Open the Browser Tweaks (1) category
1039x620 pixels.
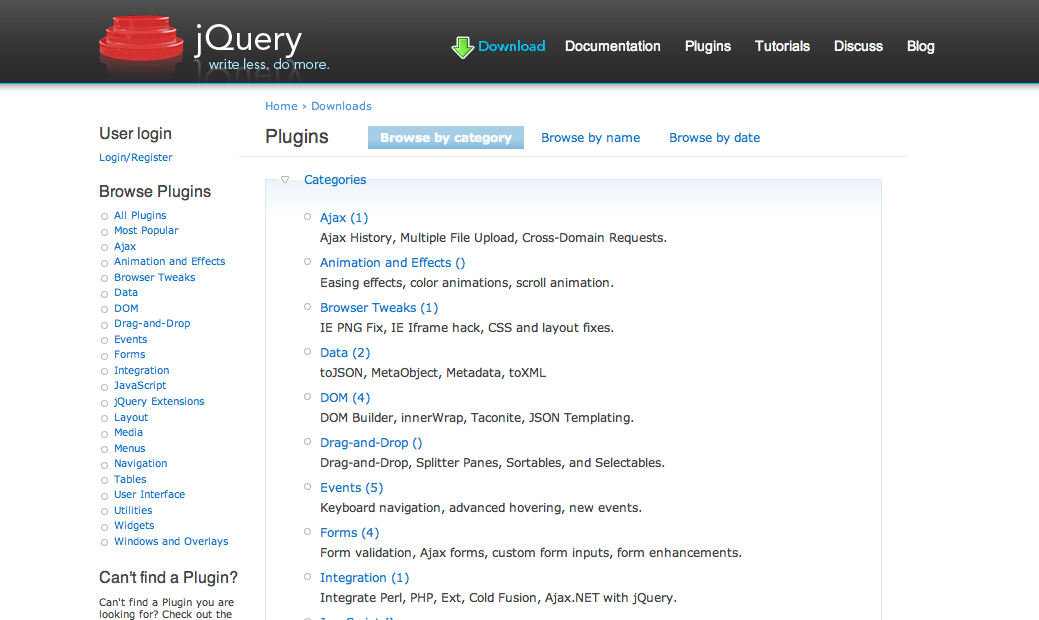[x=379, y=308]
